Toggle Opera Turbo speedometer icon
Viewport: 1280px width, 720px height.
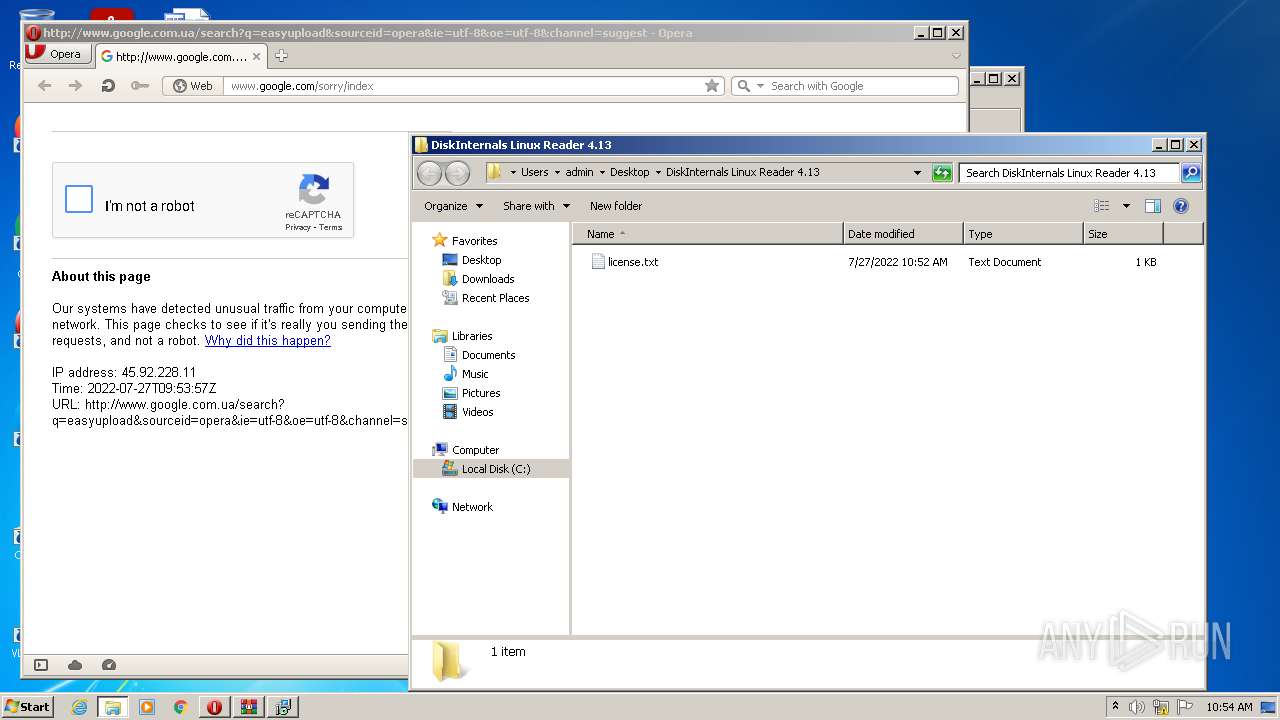click(x=109, y=665)
